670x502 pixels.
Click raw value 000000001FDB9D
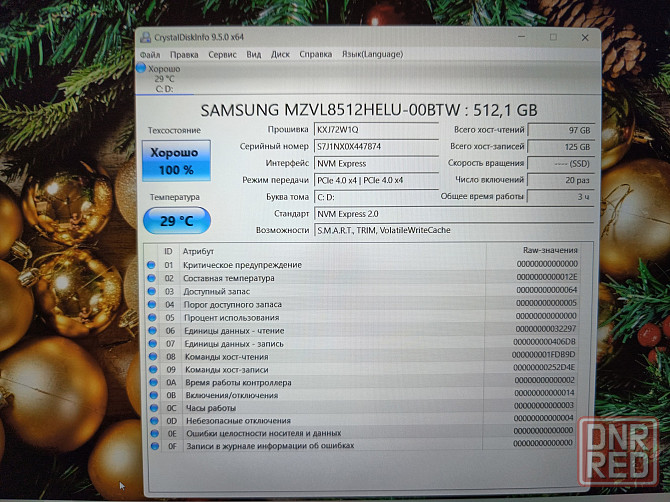(544, 355)
